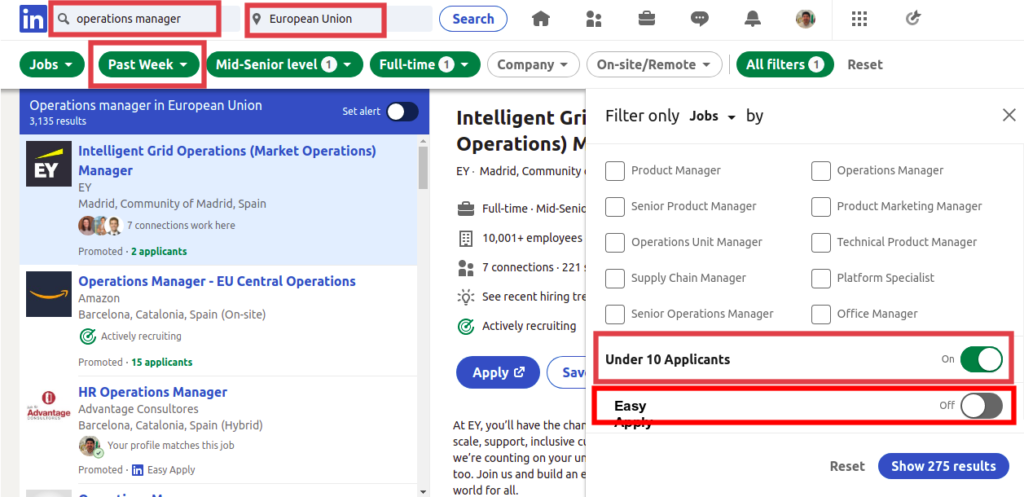The image size is (1024, 497).
Task: Click the EY connections avatars
Action: (101, 225)
